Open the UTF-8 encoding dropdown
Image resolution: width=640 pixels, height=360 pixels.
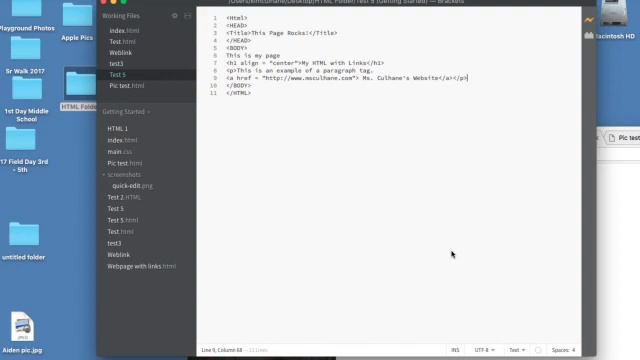click(x=484, y=350)
